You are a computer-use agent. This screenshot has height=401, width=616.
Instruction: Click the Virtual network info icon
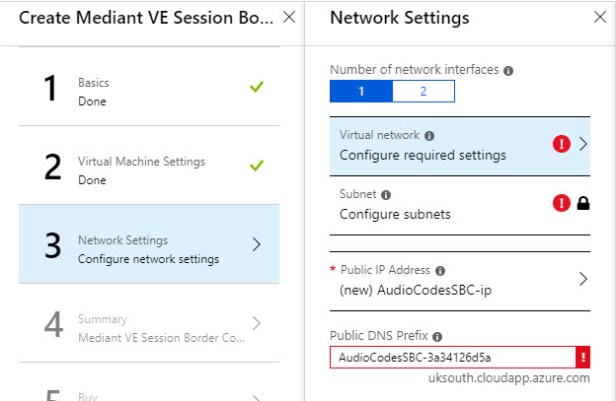(430, 135)
